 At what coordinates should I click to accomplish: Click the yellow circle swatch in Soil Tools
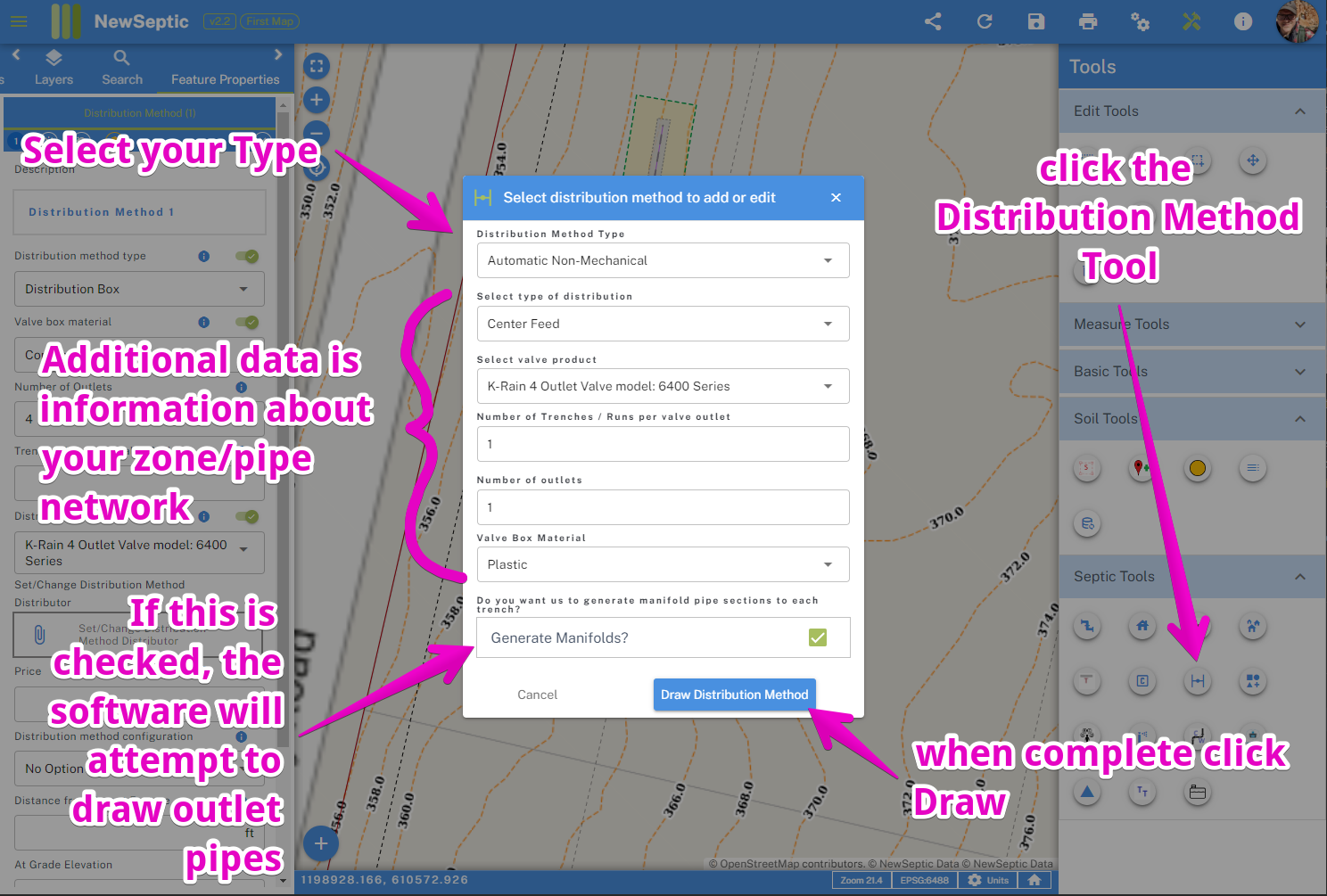(1197, 467)
